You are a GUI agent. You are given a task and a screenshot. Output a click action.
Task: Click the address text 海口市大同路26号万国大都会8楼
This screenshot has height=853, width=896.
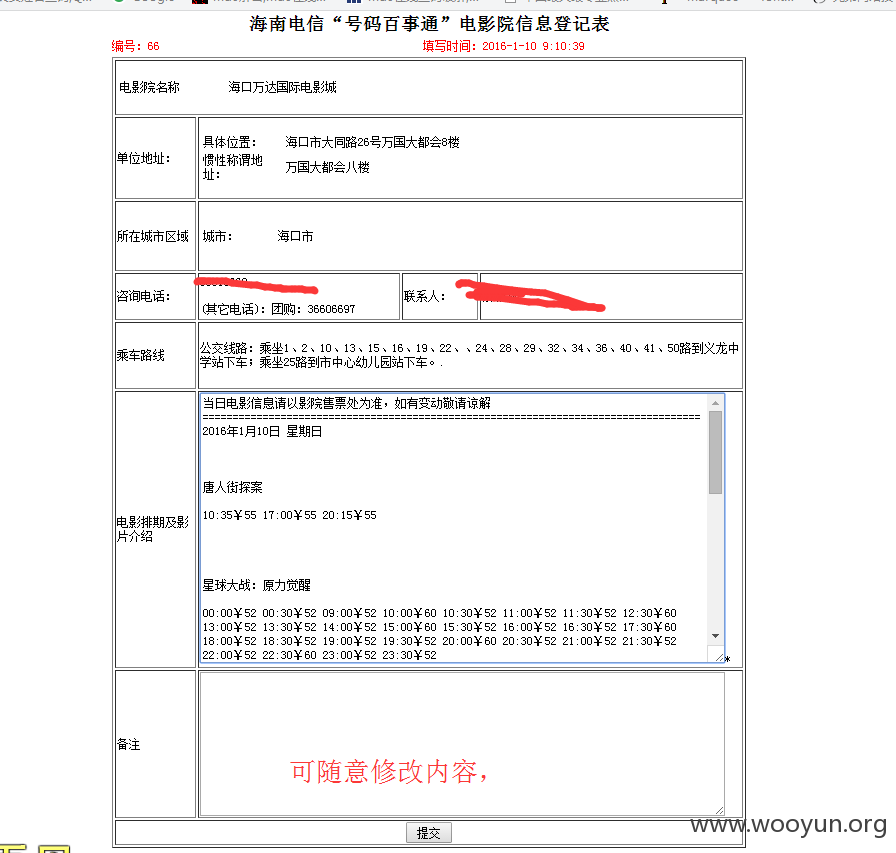pos(373,142)
